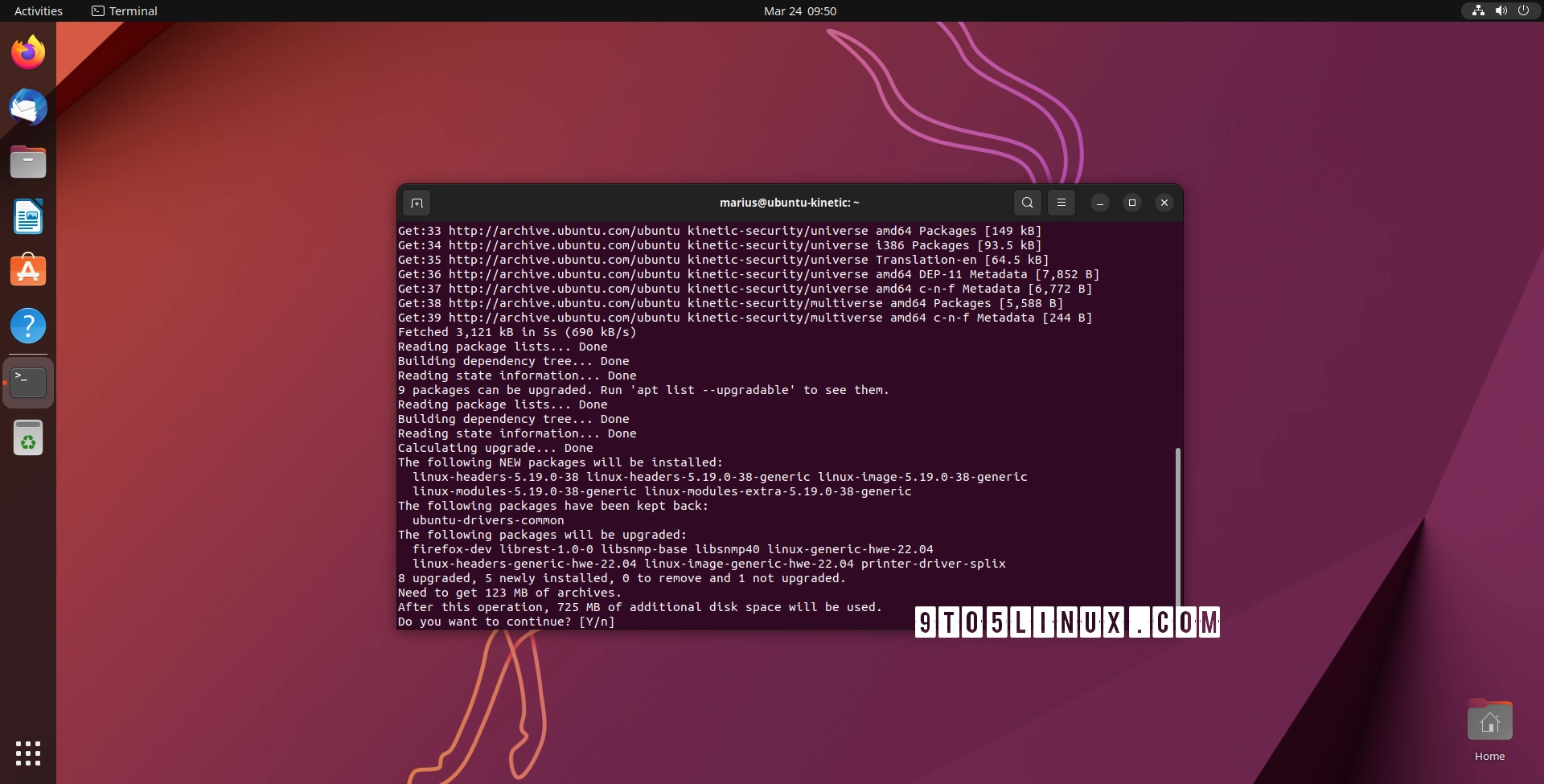Open Ubuntu Software center
Screen dimensions: 1544x784
click(x=28, y=271)
